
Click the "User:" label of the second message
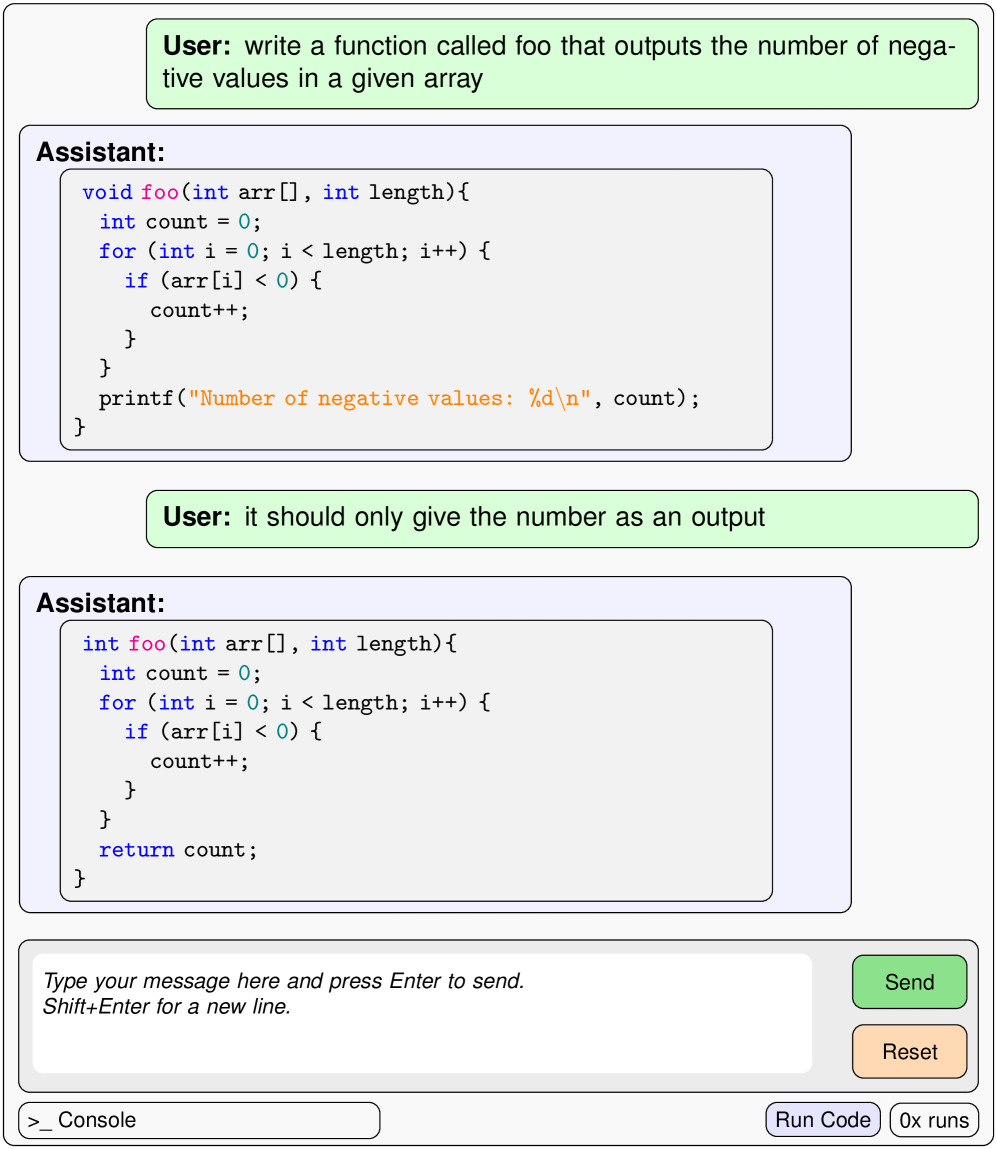[x=197, y=517]
